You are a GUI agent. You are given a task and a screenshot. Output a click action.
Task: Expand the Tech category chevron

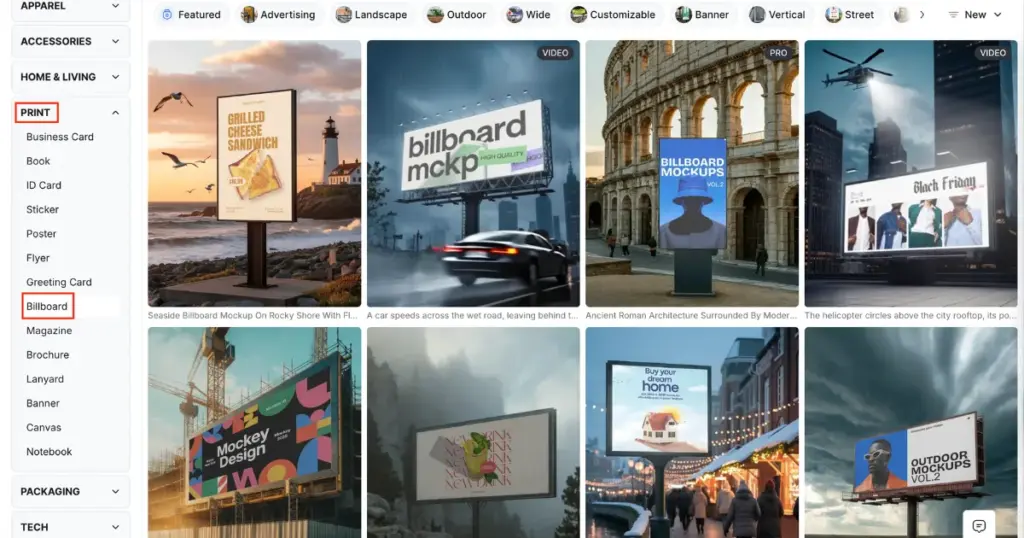coord(116,527)
